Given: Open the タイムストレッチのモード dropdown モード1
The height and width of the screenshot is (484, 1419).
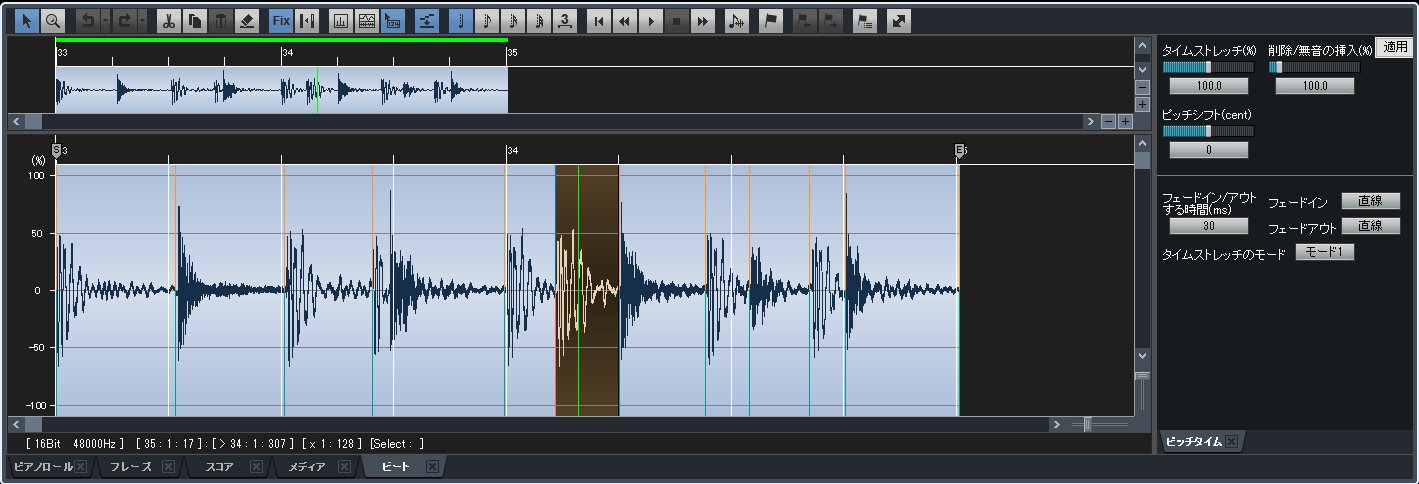Looking at the screenshot, I should click(x=1325, y=252).
